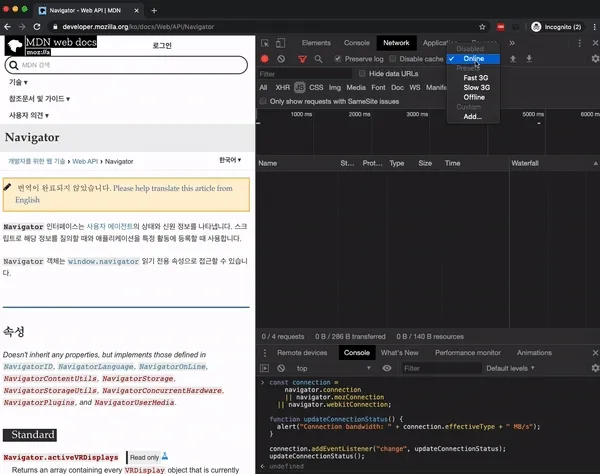
Task: Bookmark this page with star icon
Action: [482, 27]
